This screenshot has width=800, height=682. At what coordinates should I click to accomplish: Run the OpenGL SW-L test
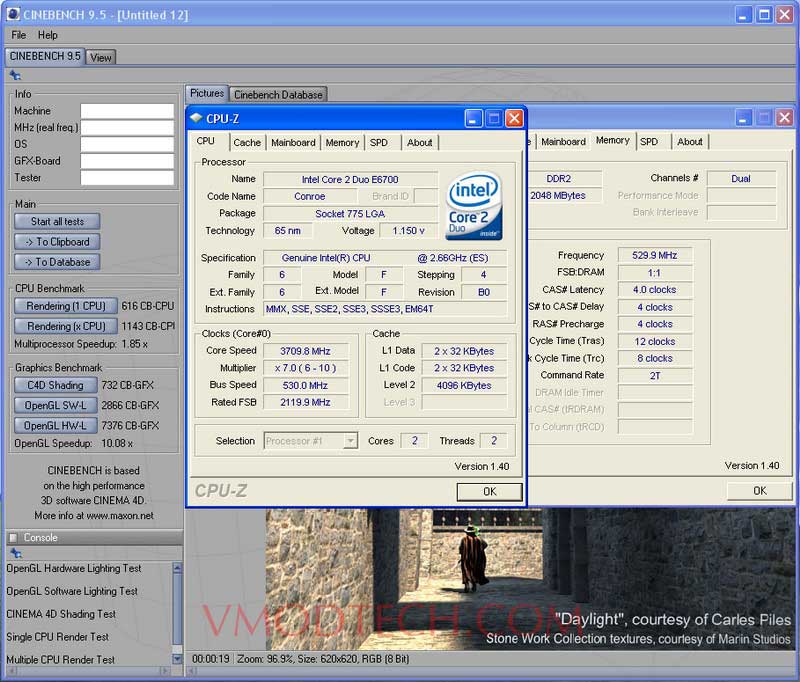(56, 406)
